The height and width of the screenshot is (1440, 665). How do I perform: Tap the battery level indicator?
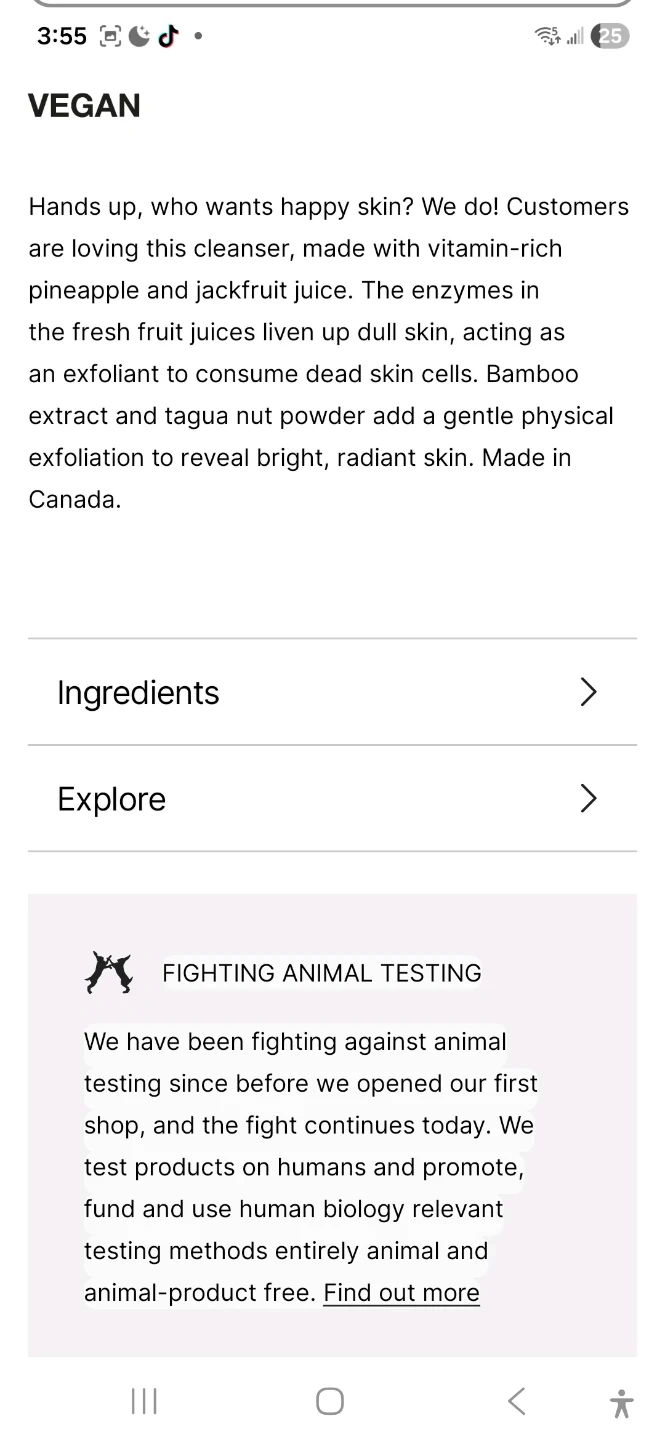pos(610,37)
